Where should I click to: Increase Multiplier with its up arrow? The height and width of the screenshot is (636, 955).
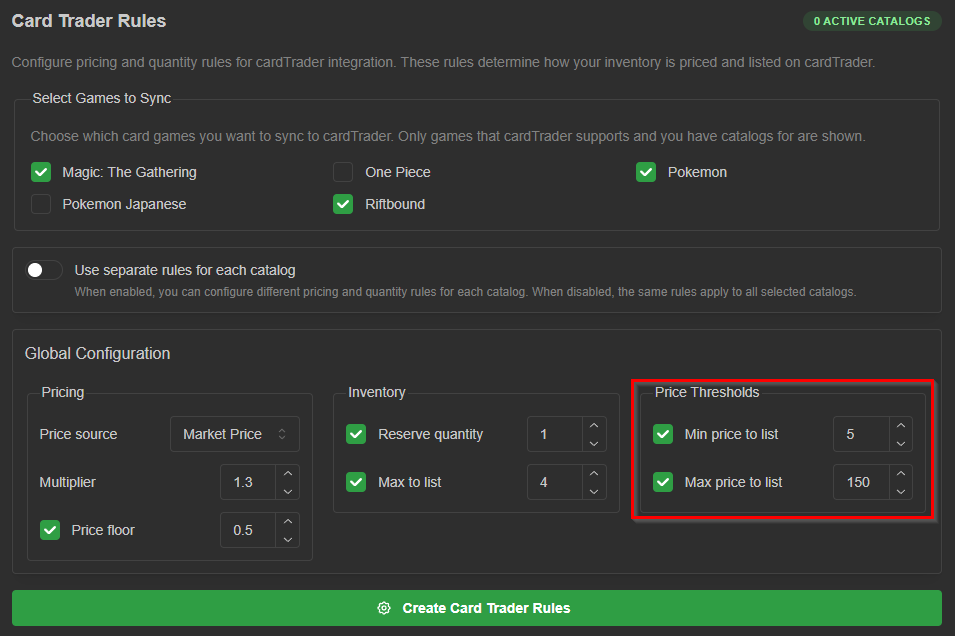coord(288,473)
